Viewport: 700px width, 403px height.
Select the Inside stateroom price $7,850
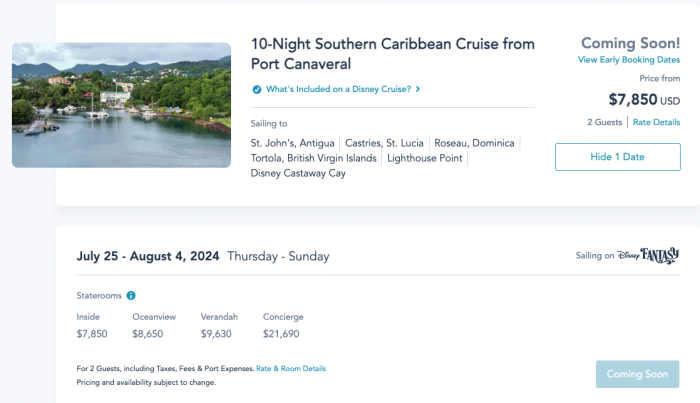click(92, 334)
